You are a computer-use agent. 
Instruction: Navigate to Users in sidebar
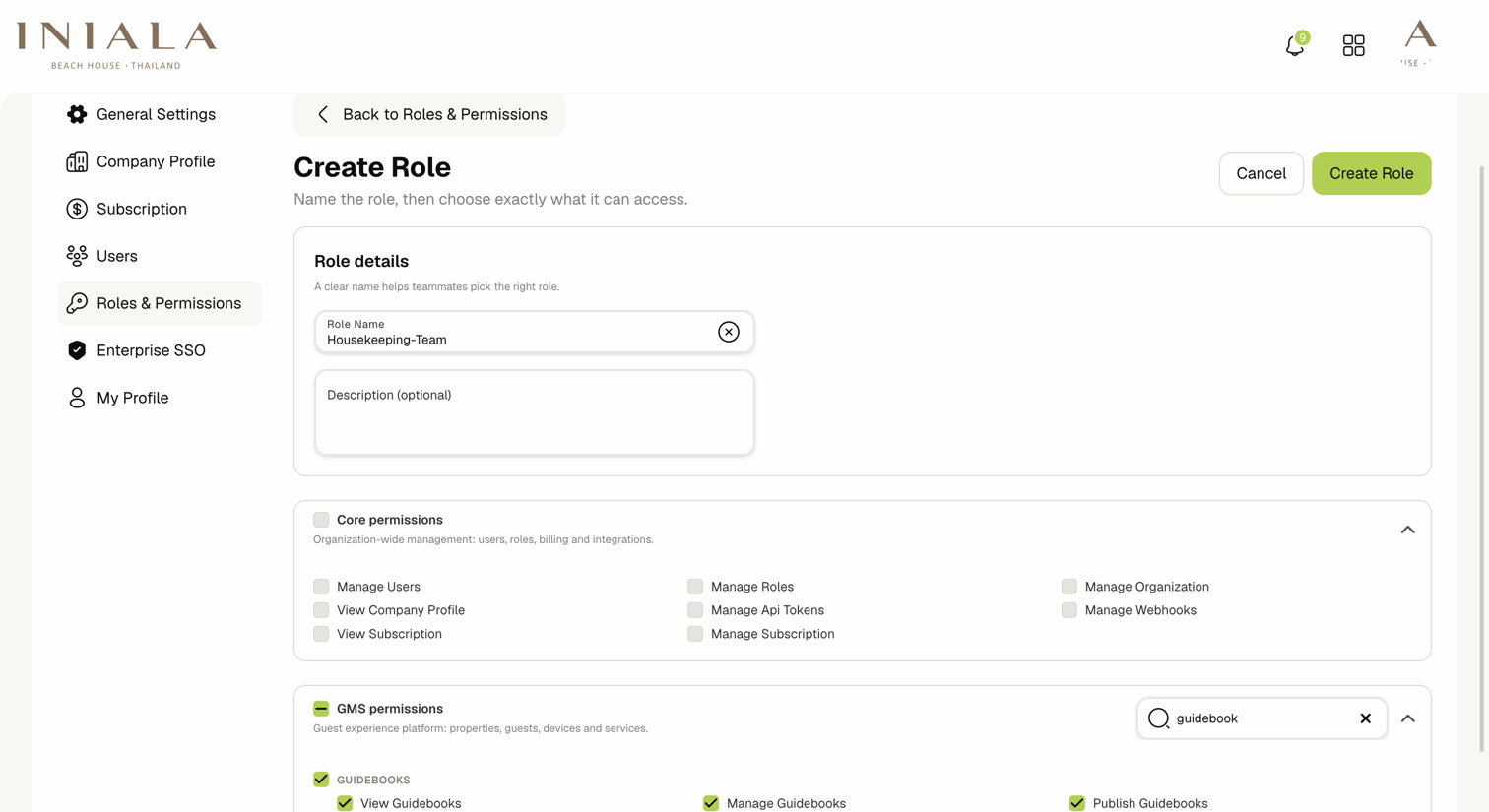(x=160, y=256)
